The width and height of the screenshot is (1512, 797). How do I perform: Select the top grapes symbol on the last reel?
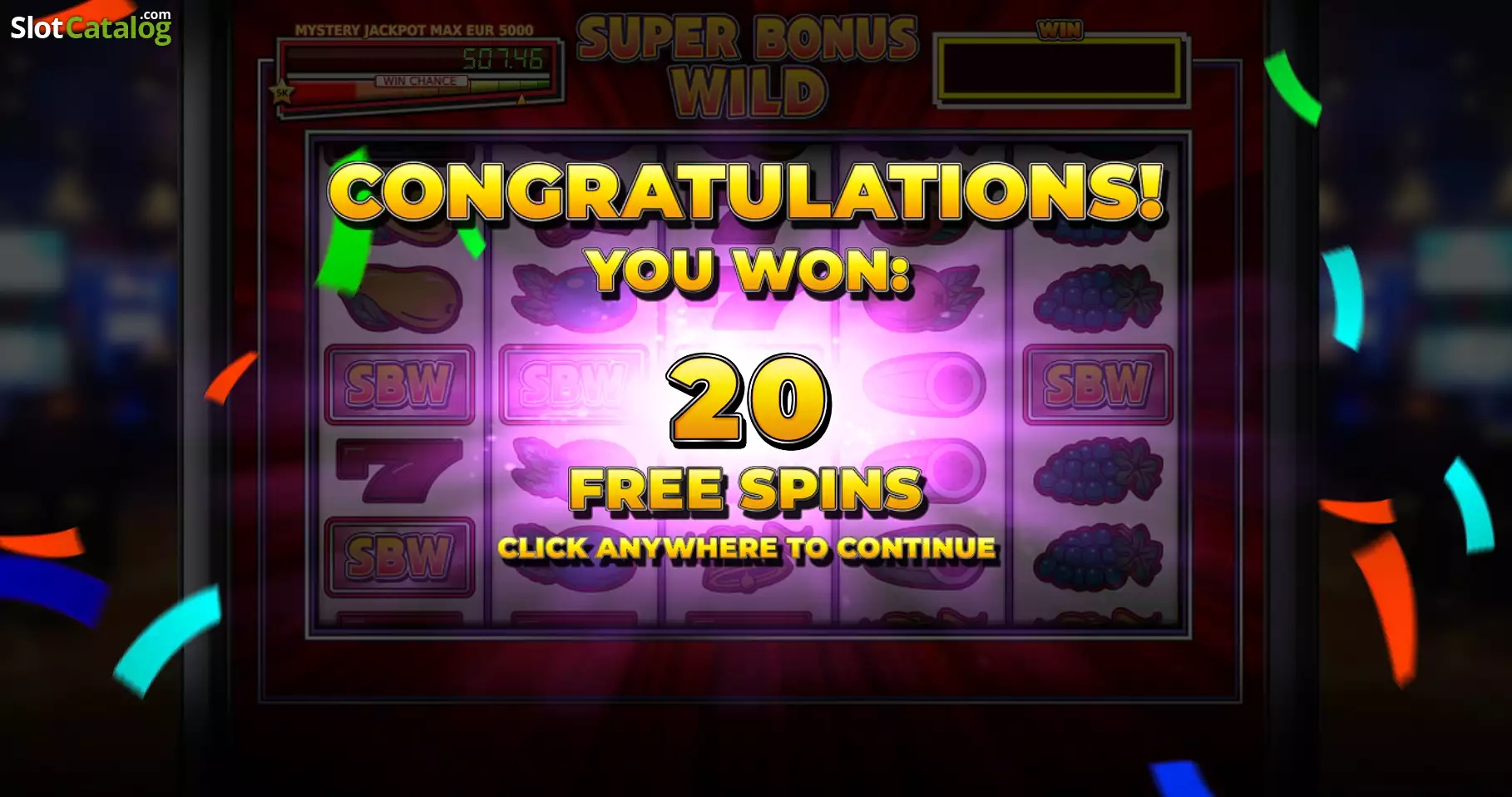[1097, 299]
